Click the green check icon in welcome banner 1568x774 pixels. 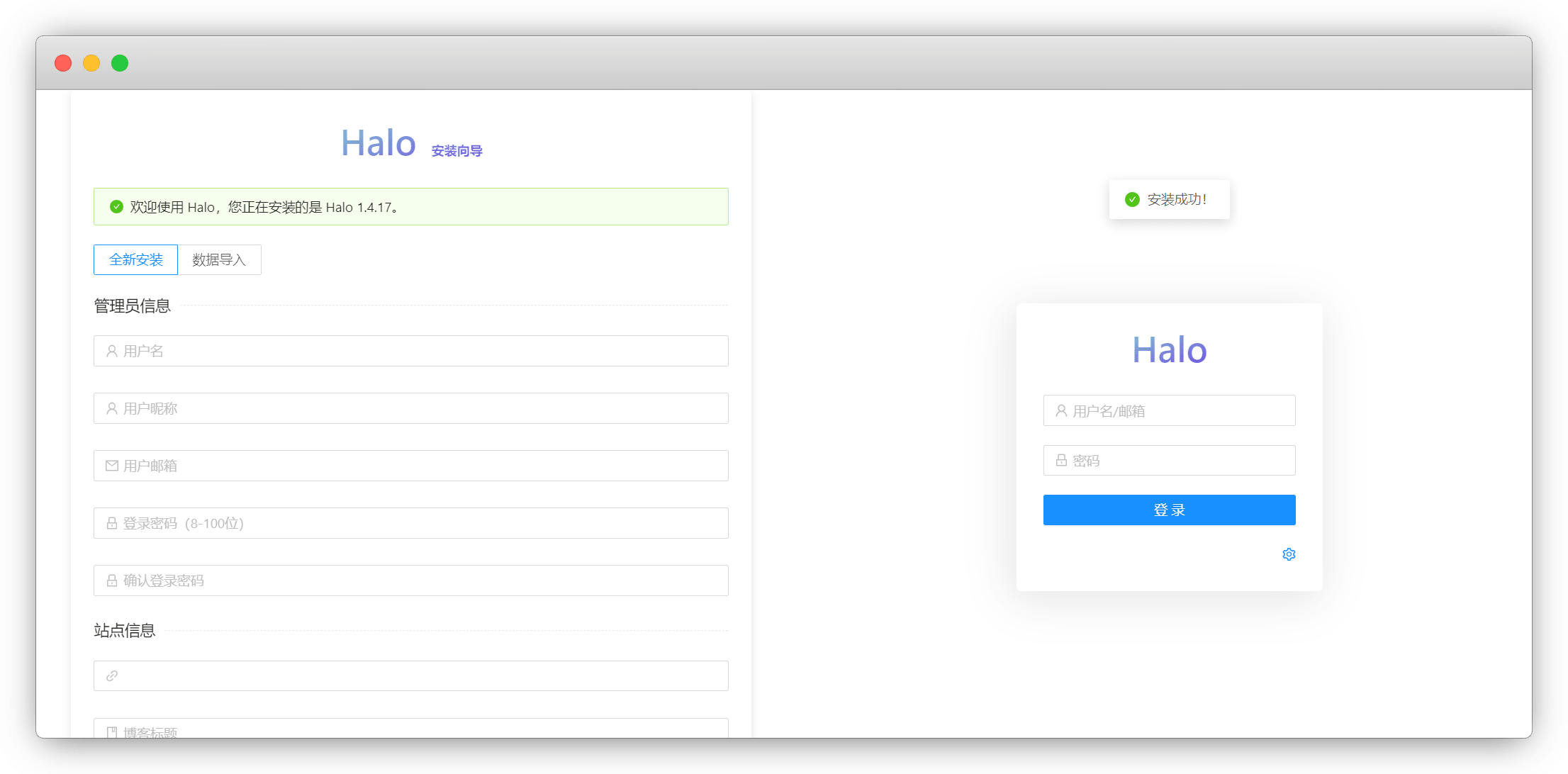tap(117, 207)
